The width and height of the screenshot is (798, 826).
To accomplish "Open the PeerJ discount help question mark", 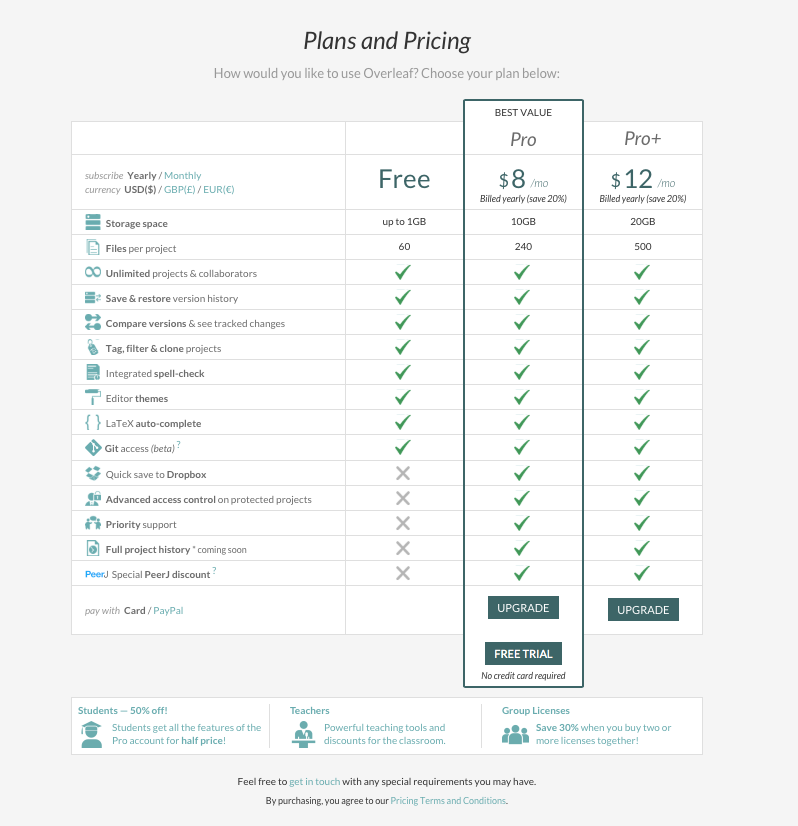I will click(x=214, y=570).
